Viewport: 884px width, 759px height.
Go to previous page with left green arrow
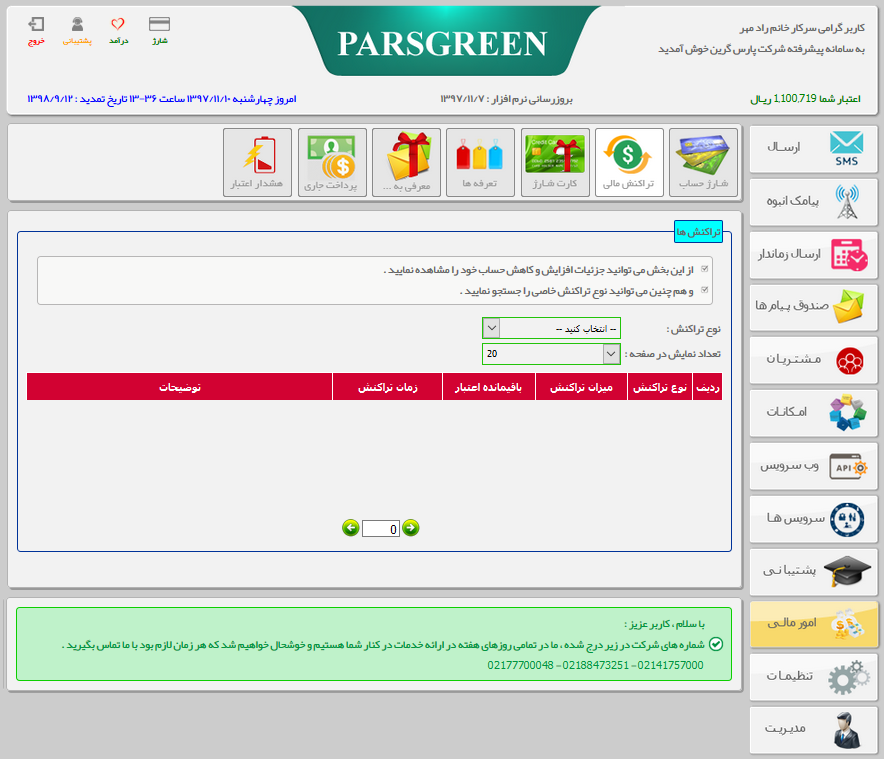(350, 528)
